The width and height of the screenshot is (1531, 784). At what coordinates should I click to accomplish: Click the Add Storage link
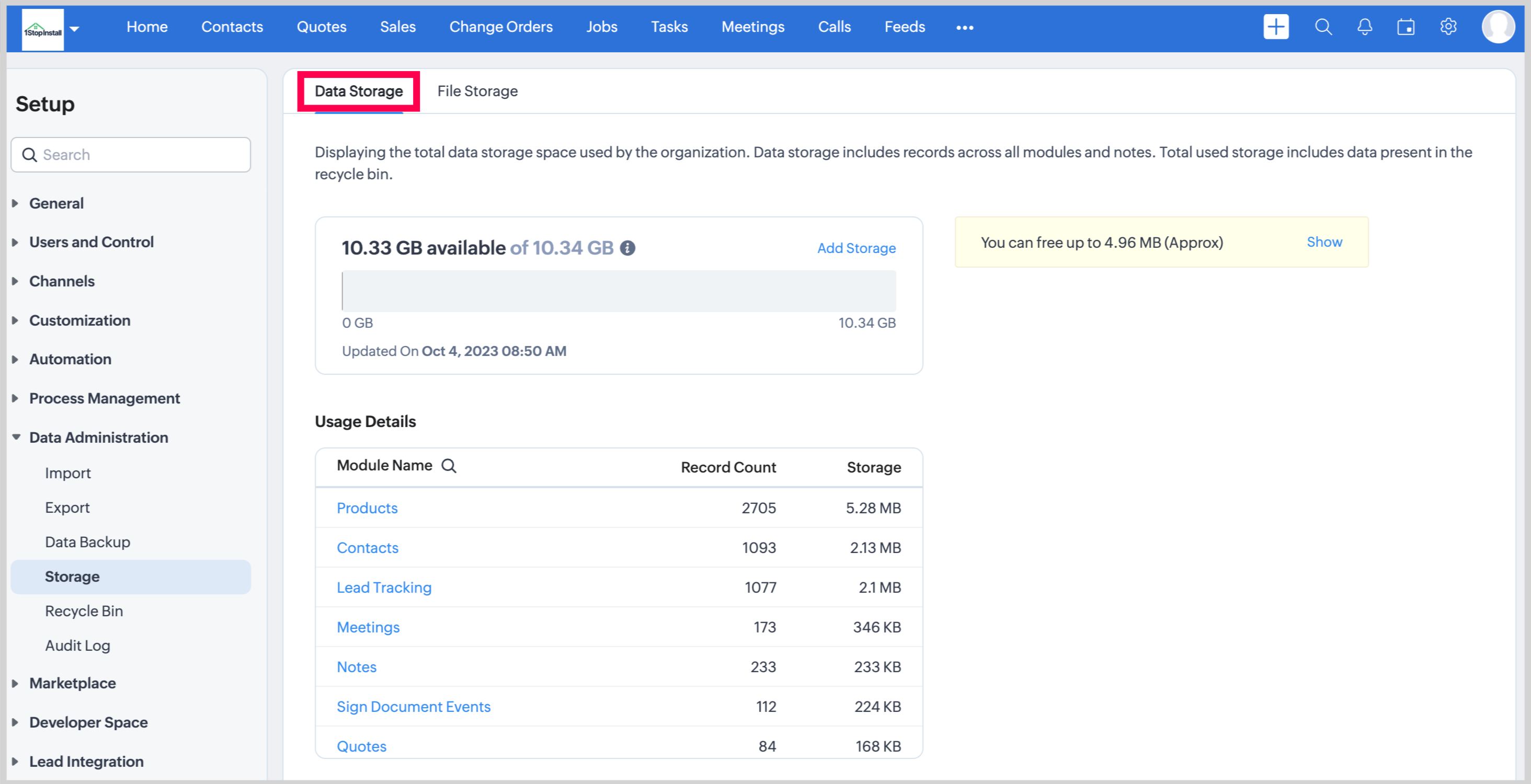click(x=856, y=248)
